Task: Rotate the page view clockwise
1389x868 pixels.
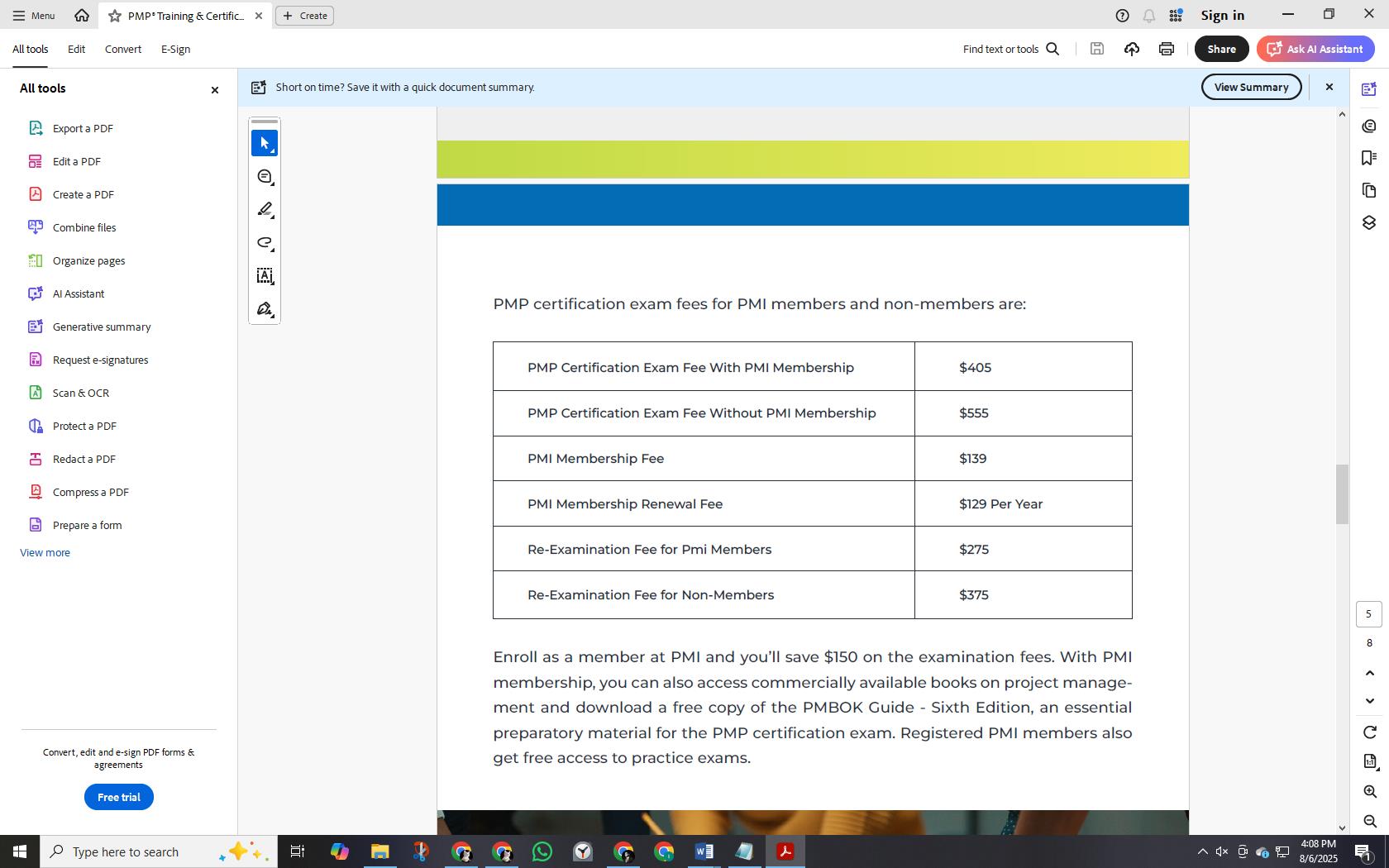Action: (1369, 732)
